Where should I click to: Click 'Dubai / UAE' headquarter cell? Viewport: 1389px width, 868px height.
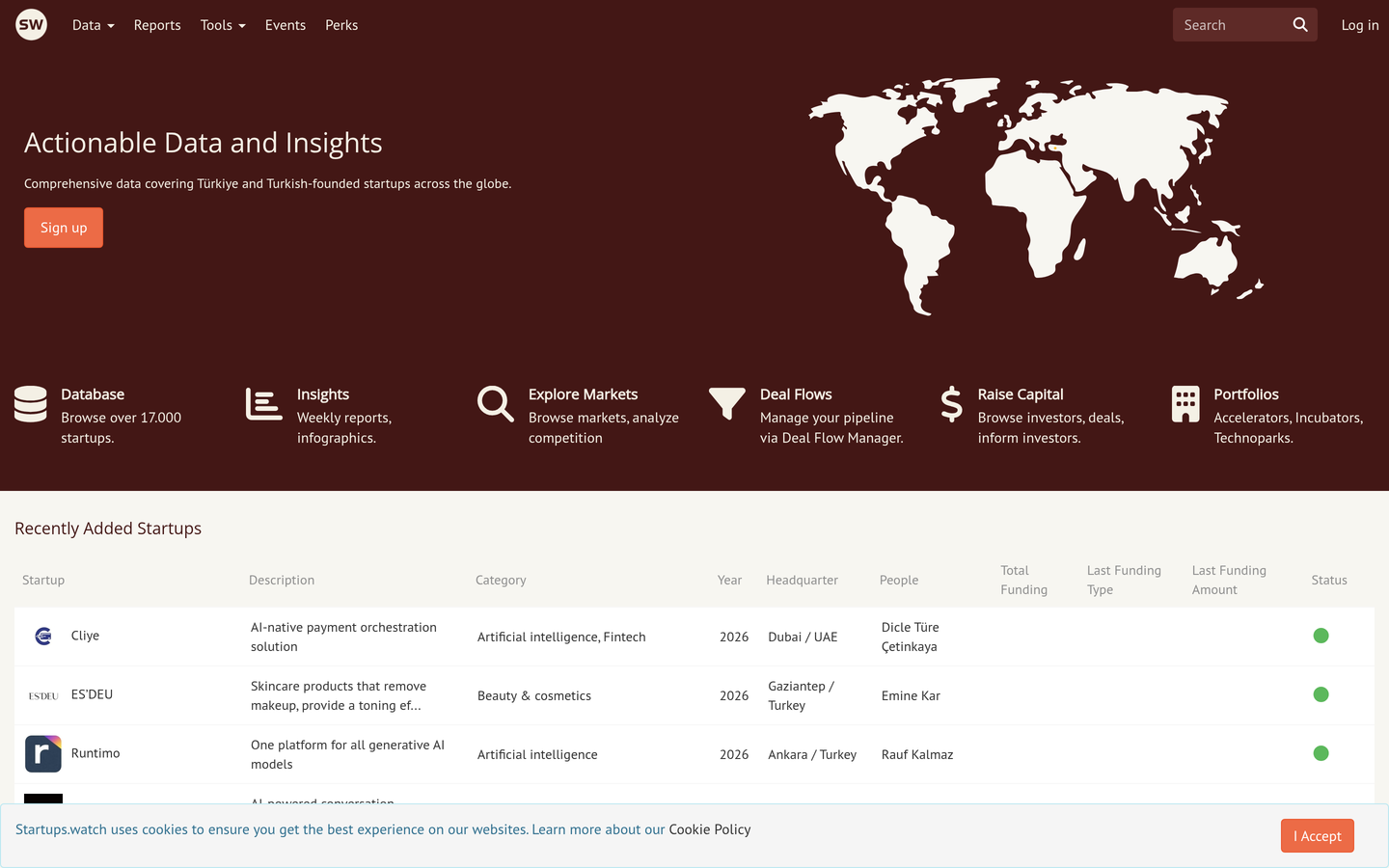pos(803,637)
